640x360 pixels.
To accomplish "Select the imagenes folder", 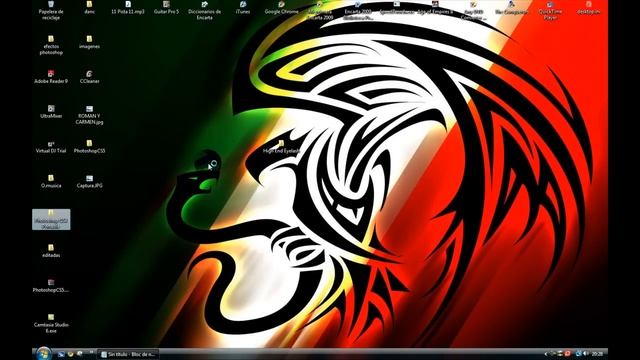I will (x=89, y=42).
